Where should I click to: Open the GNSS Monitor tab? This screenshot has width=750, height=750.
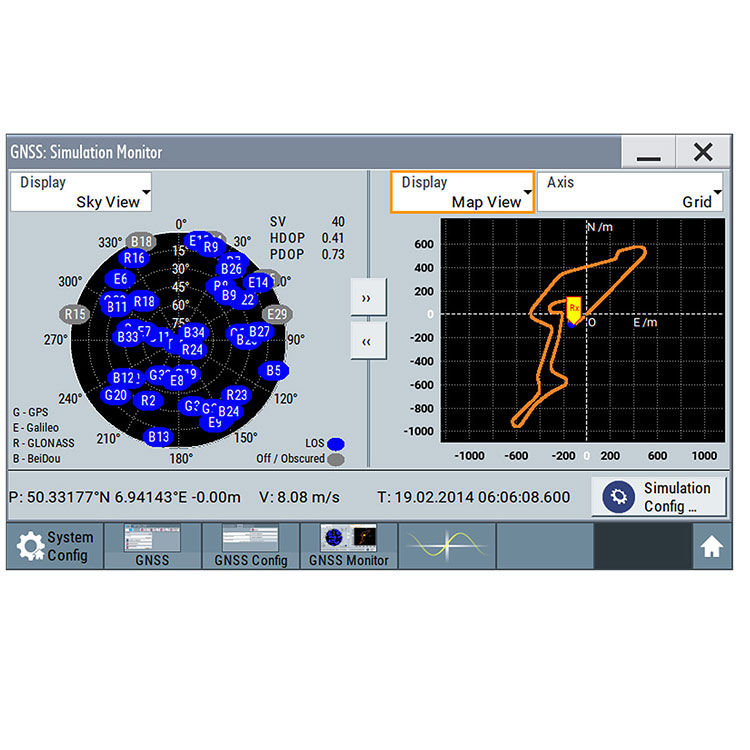(x=347, y=546)
